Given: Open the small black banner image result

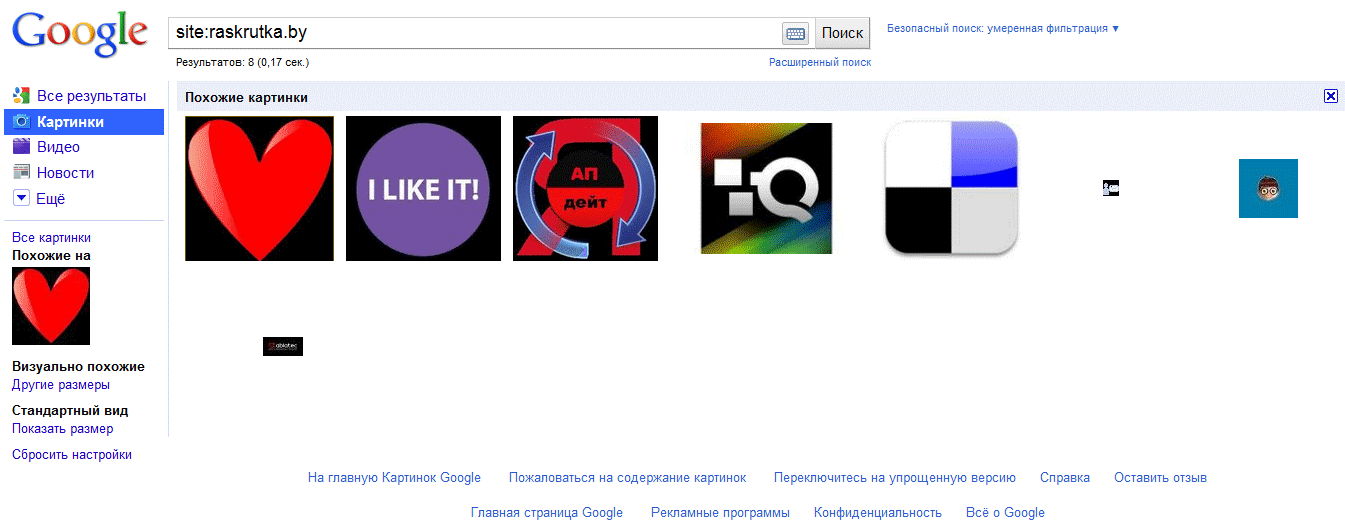Looking at the screenshot, I should 283,346.
